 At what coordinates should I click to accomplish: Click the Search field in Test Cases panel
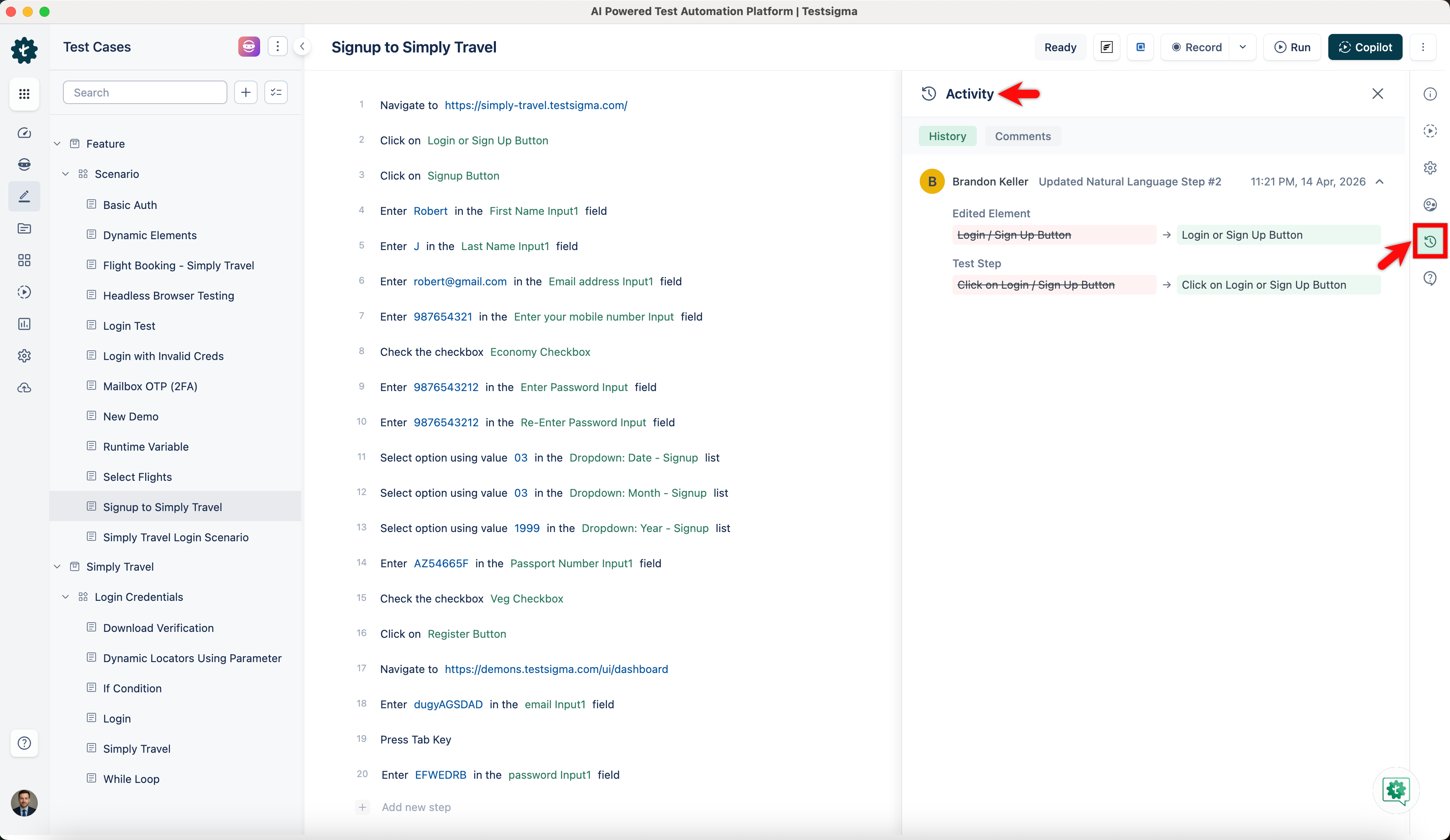(144, 92)
